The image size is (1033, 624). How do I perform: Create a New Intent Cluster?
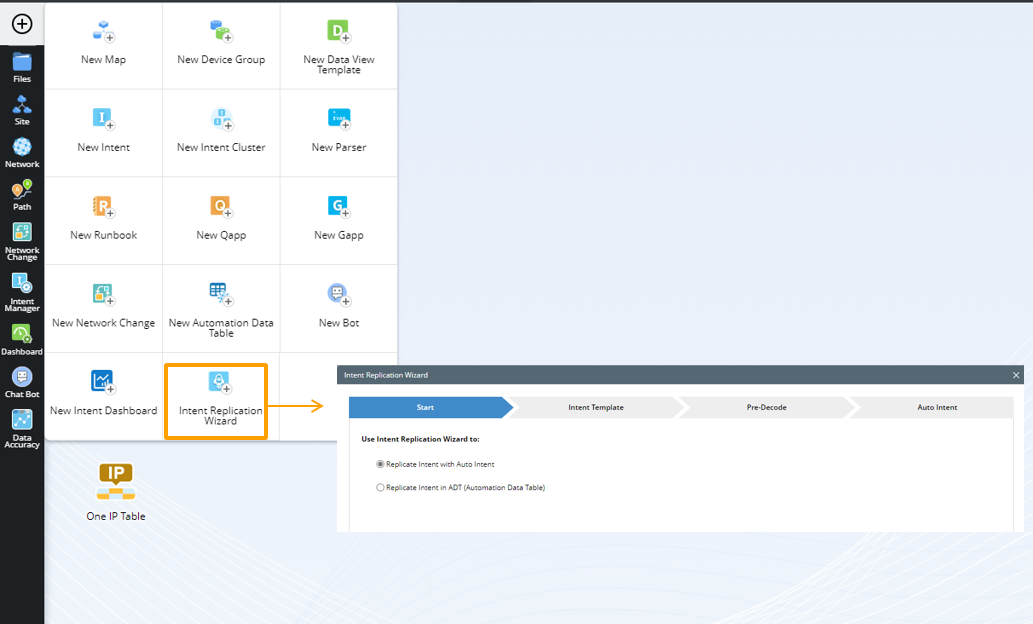click(x=221, y=132)
